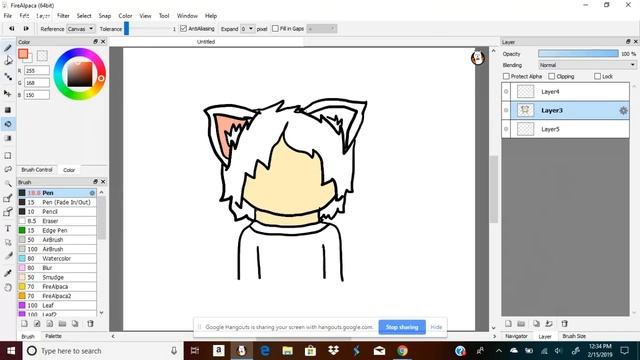Select the Select Eraser tool
The image size is (640, 360).
click(x=8, y=212)
